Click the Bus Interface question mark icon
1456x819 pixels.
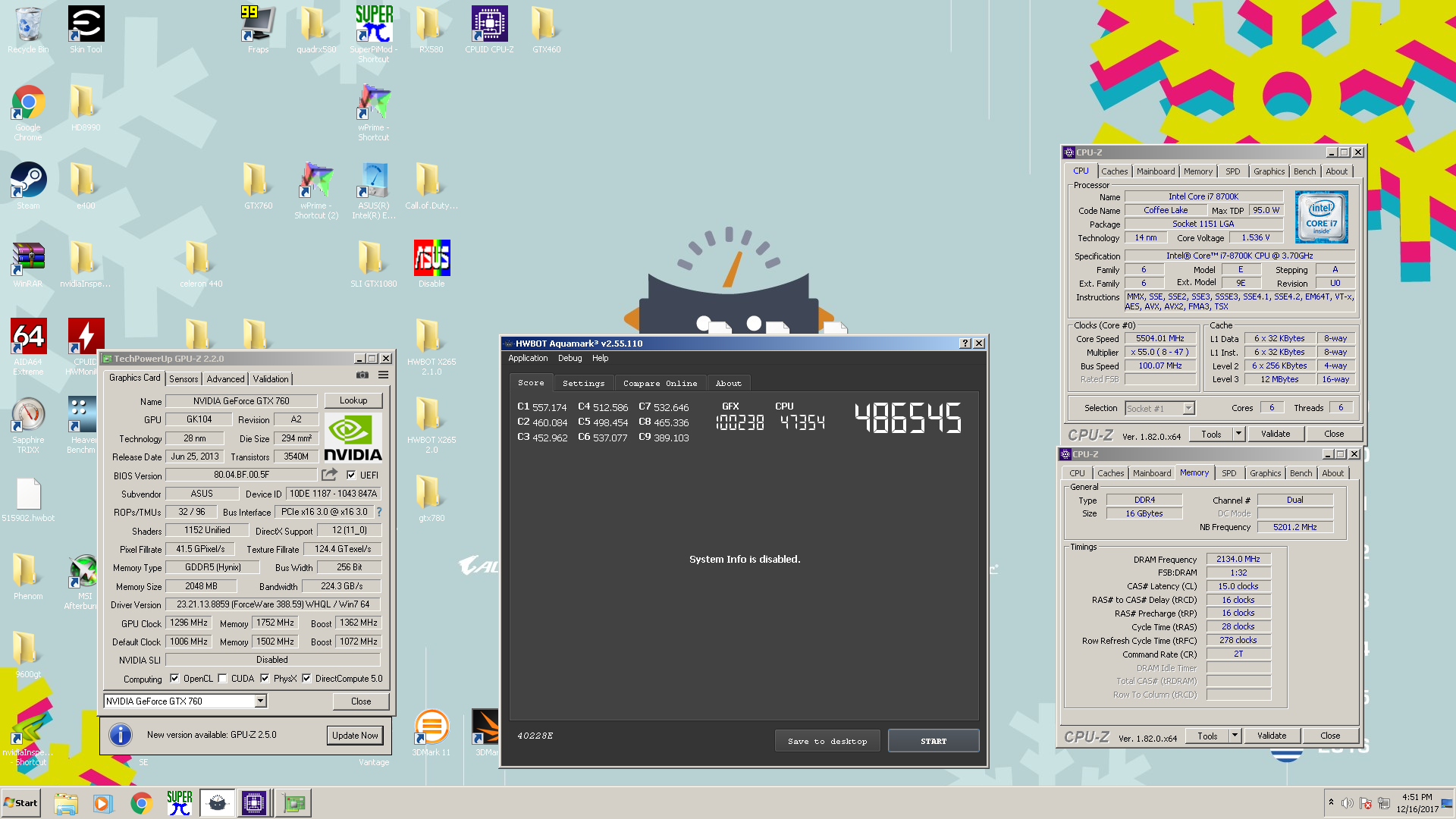coord(379,512)
